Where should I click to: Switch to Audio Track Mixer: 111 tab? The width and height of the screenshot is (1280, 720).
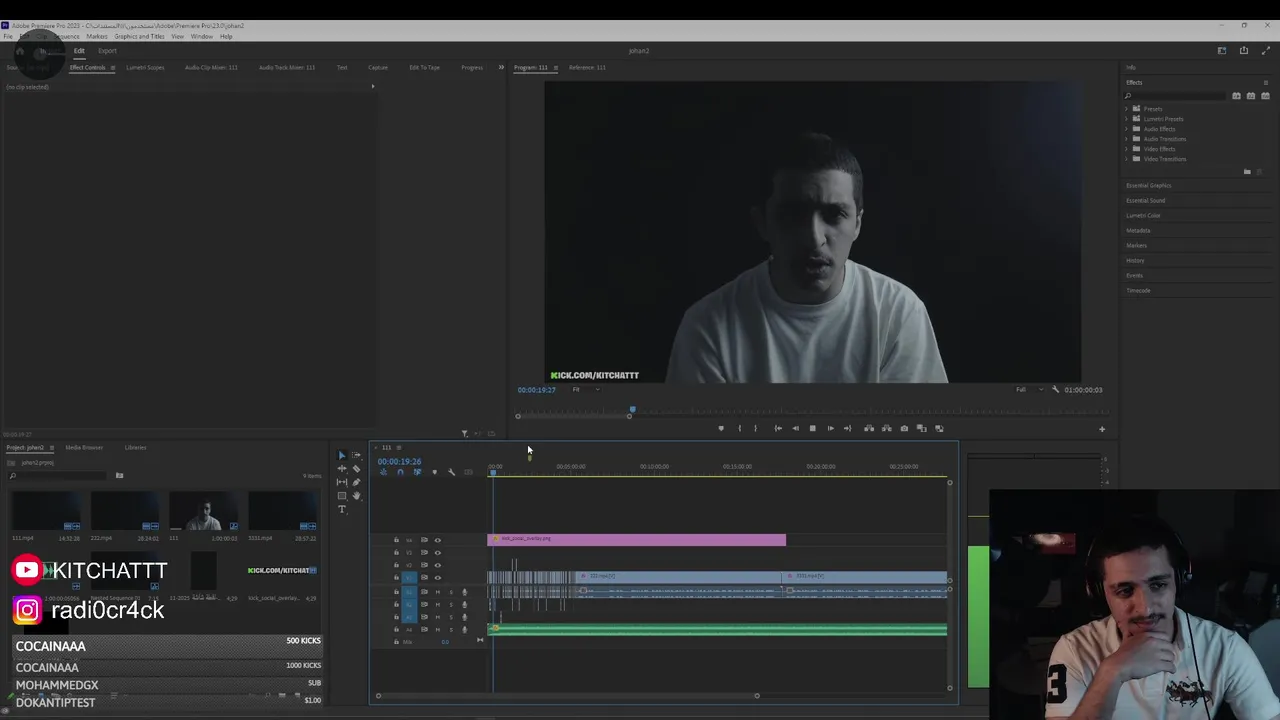coord(287,67)
